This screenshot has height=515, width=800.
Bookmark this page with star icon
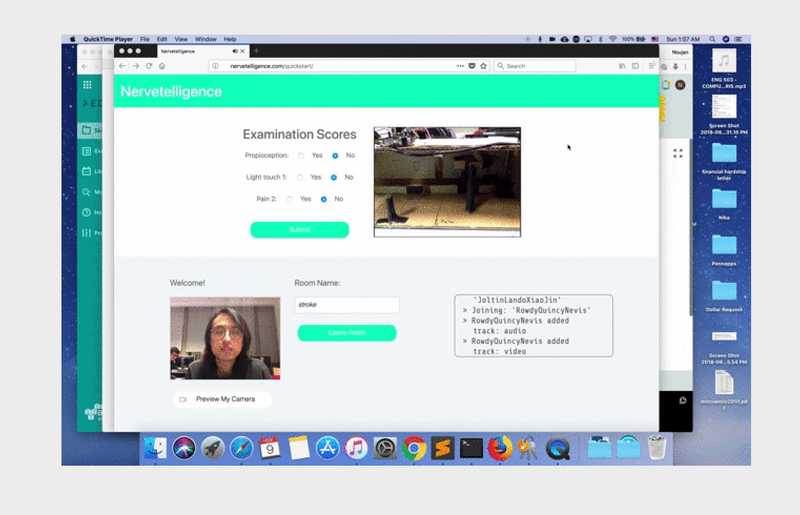(484, 66)
